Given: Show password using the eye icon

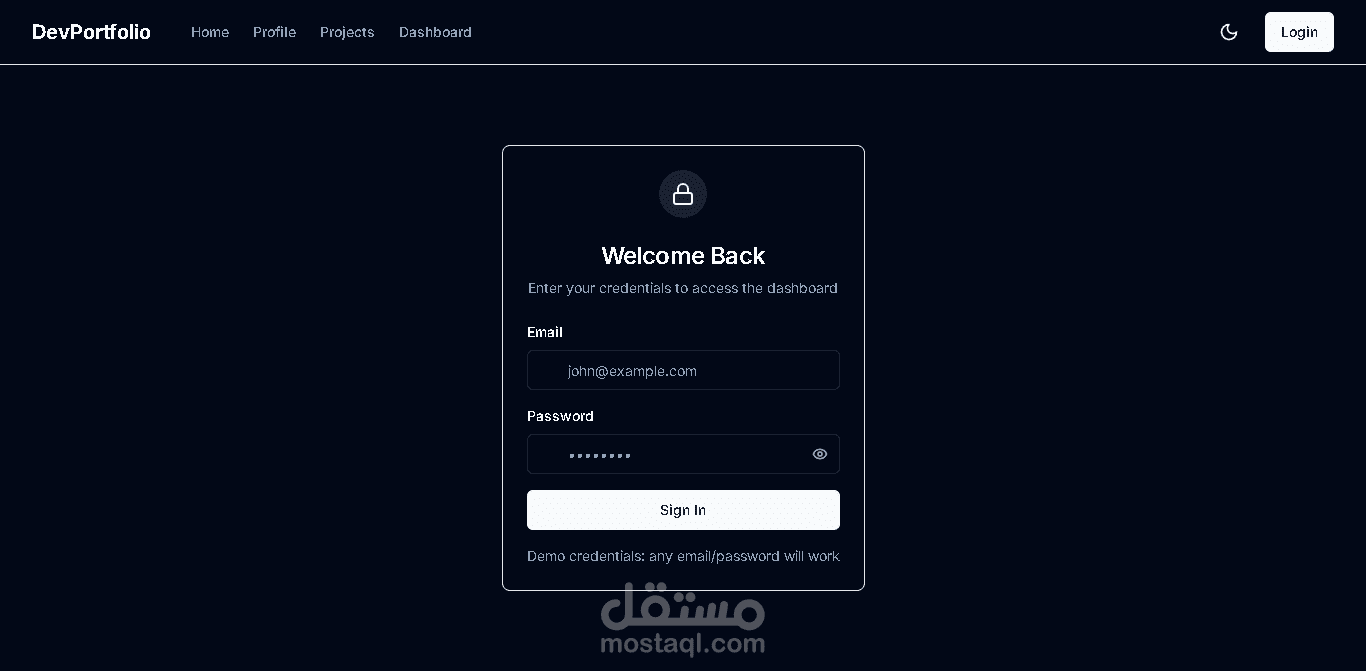Looking at the screenshot, I should click(x=820, y=454).
